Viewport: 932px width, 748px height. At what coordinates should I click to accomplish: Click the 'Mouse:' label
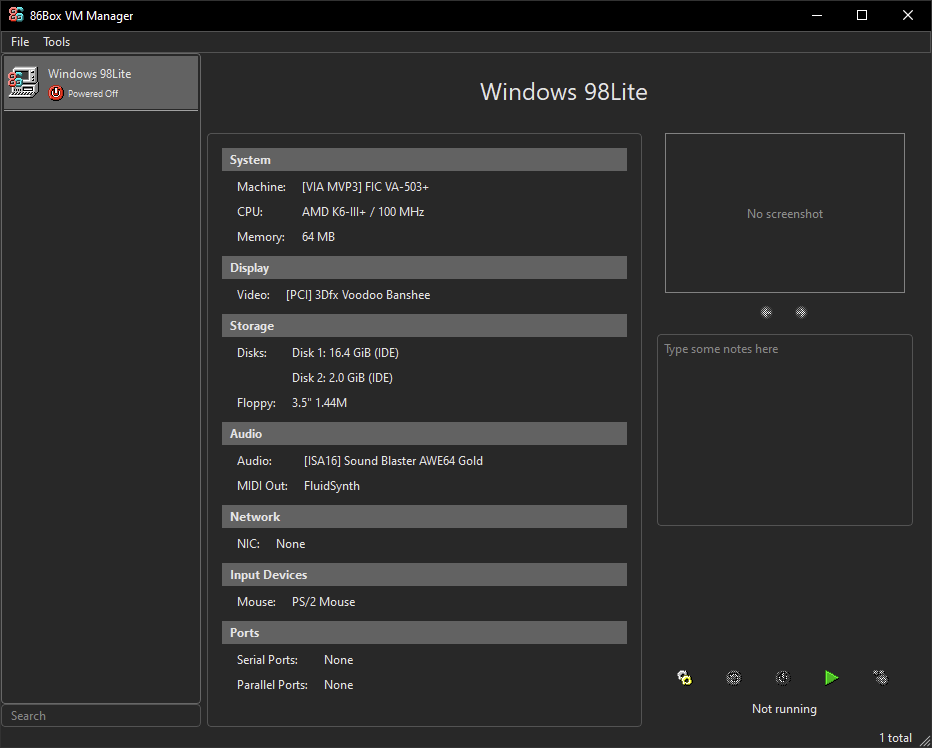tap(256, 602)
